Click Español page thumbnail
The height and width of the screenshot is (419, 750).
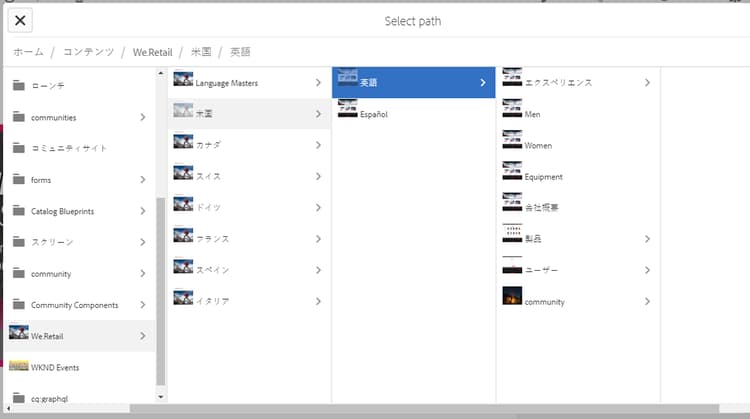[348, 109]
